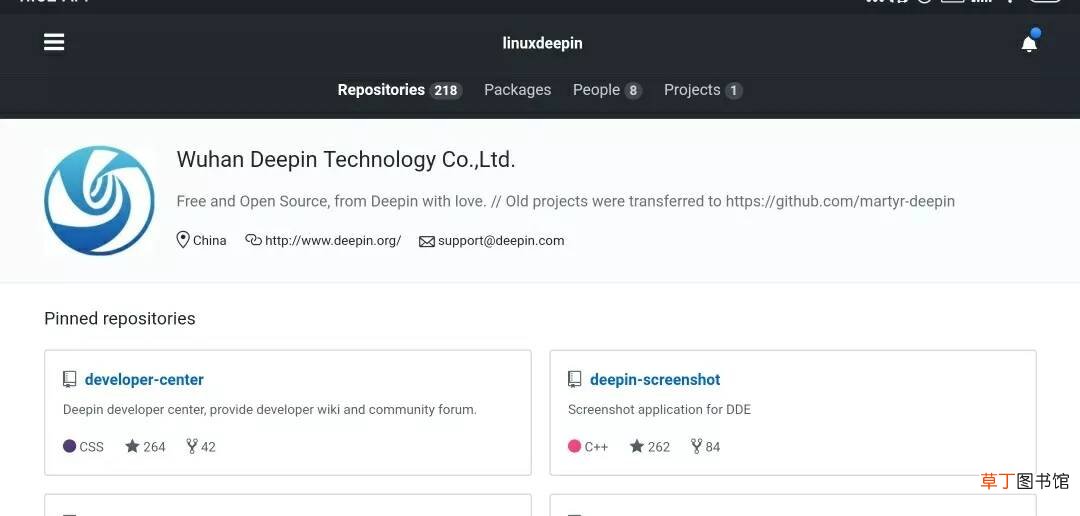Screen dimensions: 1080x516
Task: Click repo book icon next to developer-center
Action: tap(69, 379)
